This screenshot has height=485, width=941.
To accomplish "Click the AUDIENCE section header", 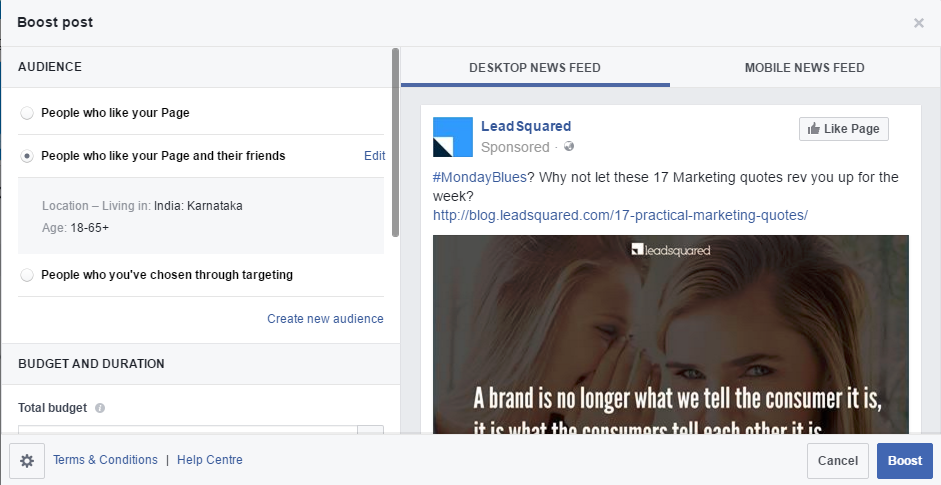I will tap(50, 67).
